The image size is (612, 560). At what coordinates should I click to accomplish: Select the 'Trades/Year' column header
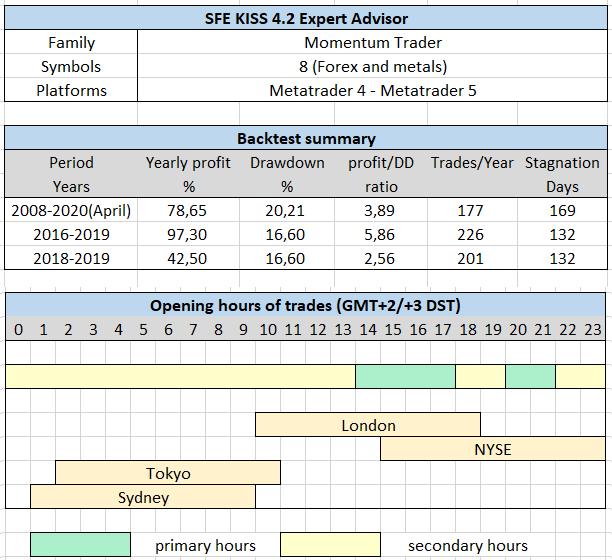click(472, 162)
